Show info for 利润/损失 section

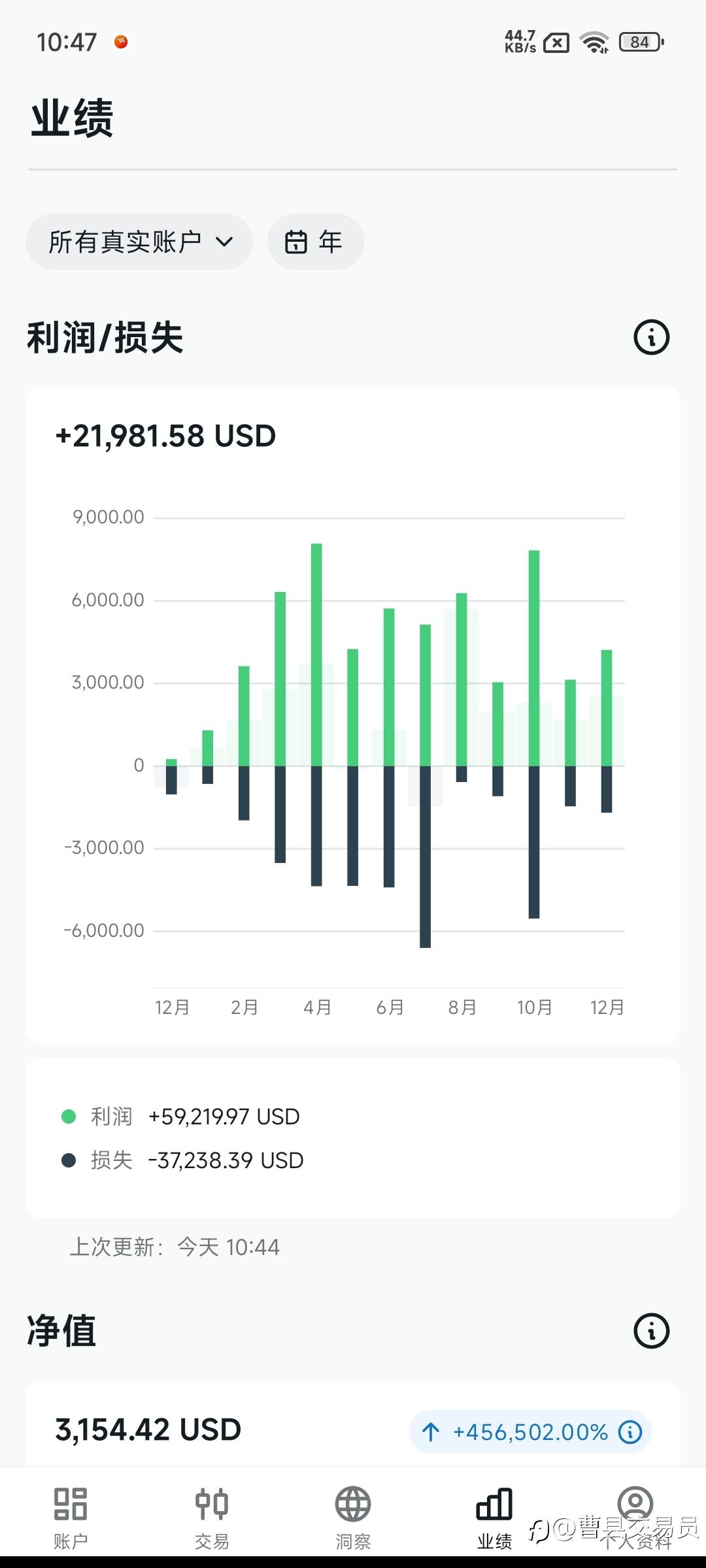[x=652, y=338]
